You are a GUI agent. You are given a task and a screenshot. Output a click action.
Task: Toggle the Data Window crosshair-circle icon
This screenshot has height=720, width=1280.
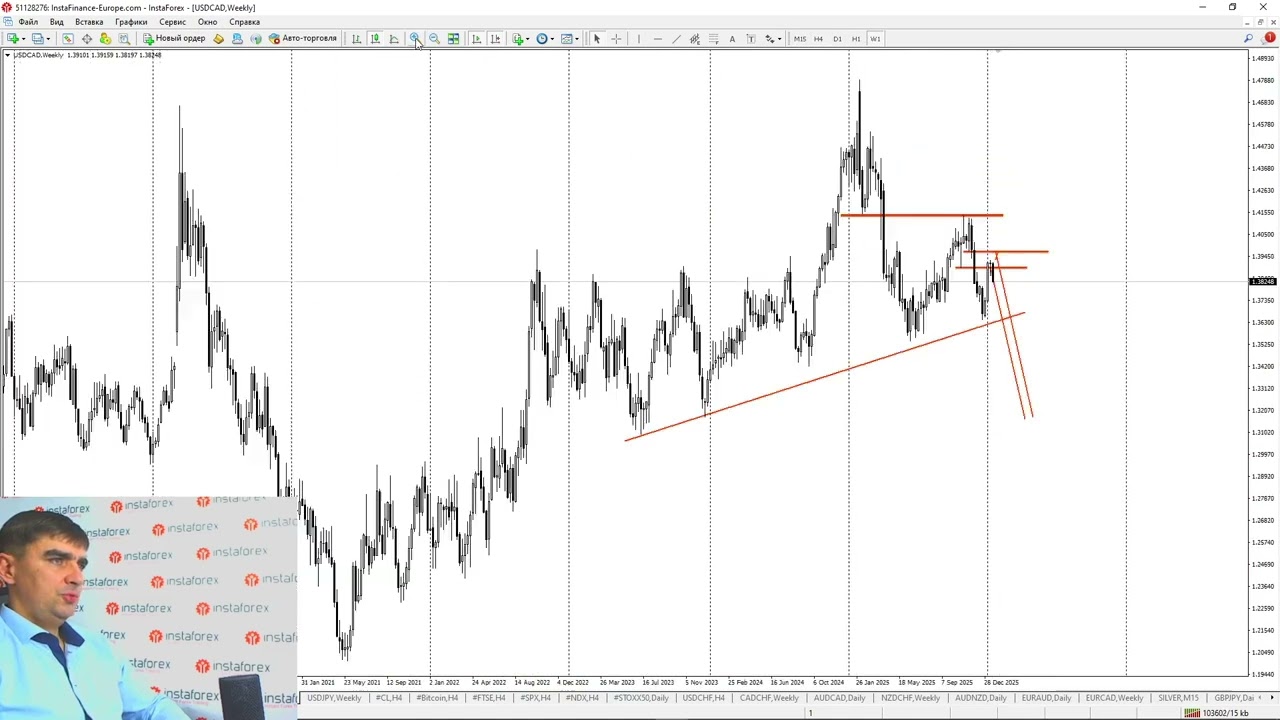click(x=87, y=39)
